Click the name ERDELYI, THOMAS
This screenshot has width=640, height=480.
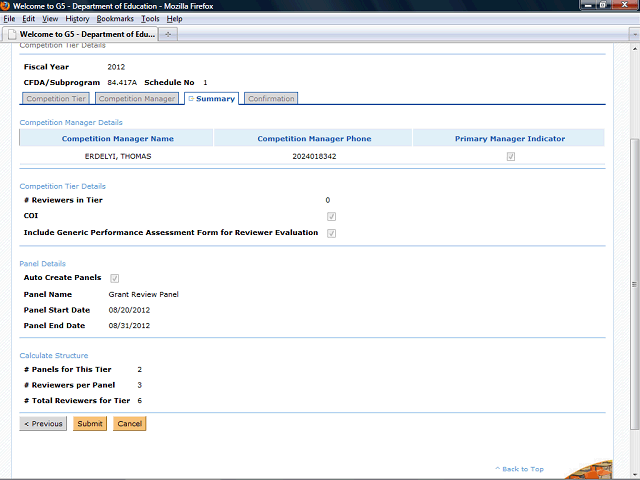[x=118, y=156]
